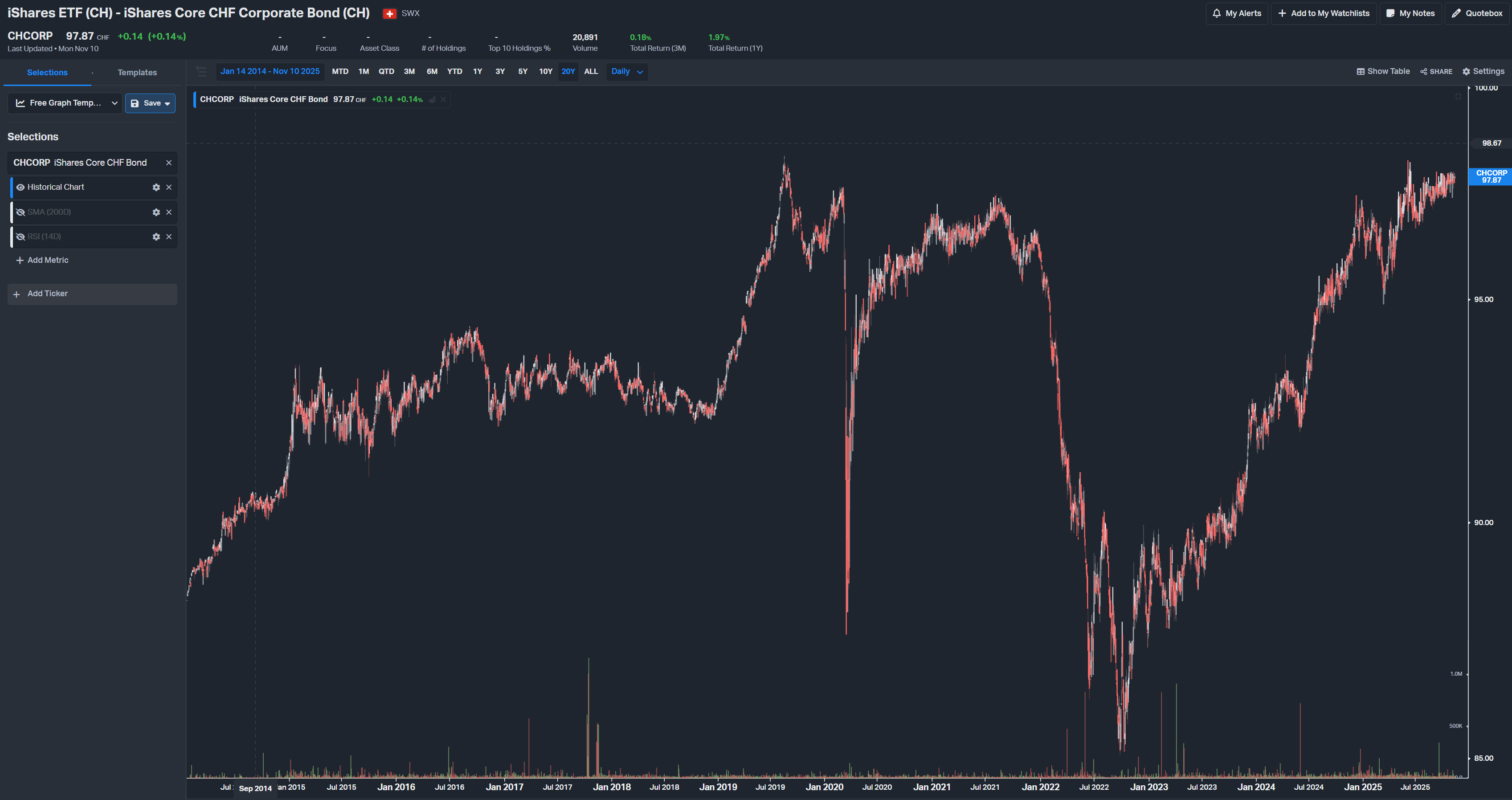Switch to the Templates tab

[137, 73]
